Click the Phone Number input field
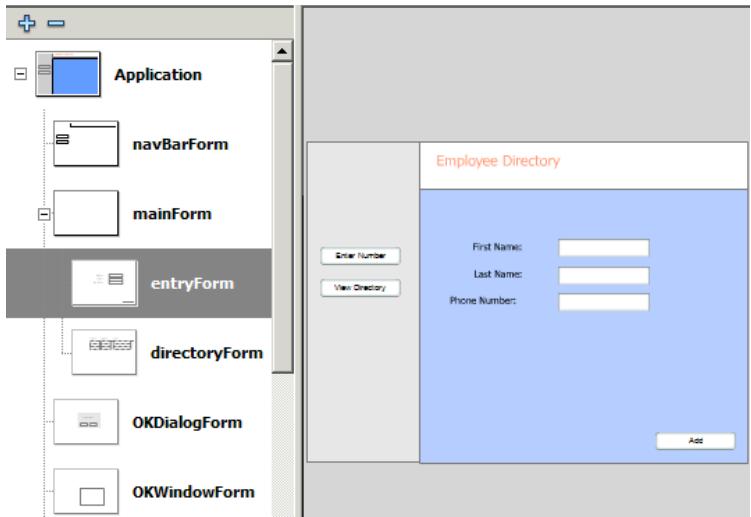The width and height of the screenshot is (751, 517). tap(603, 302)
